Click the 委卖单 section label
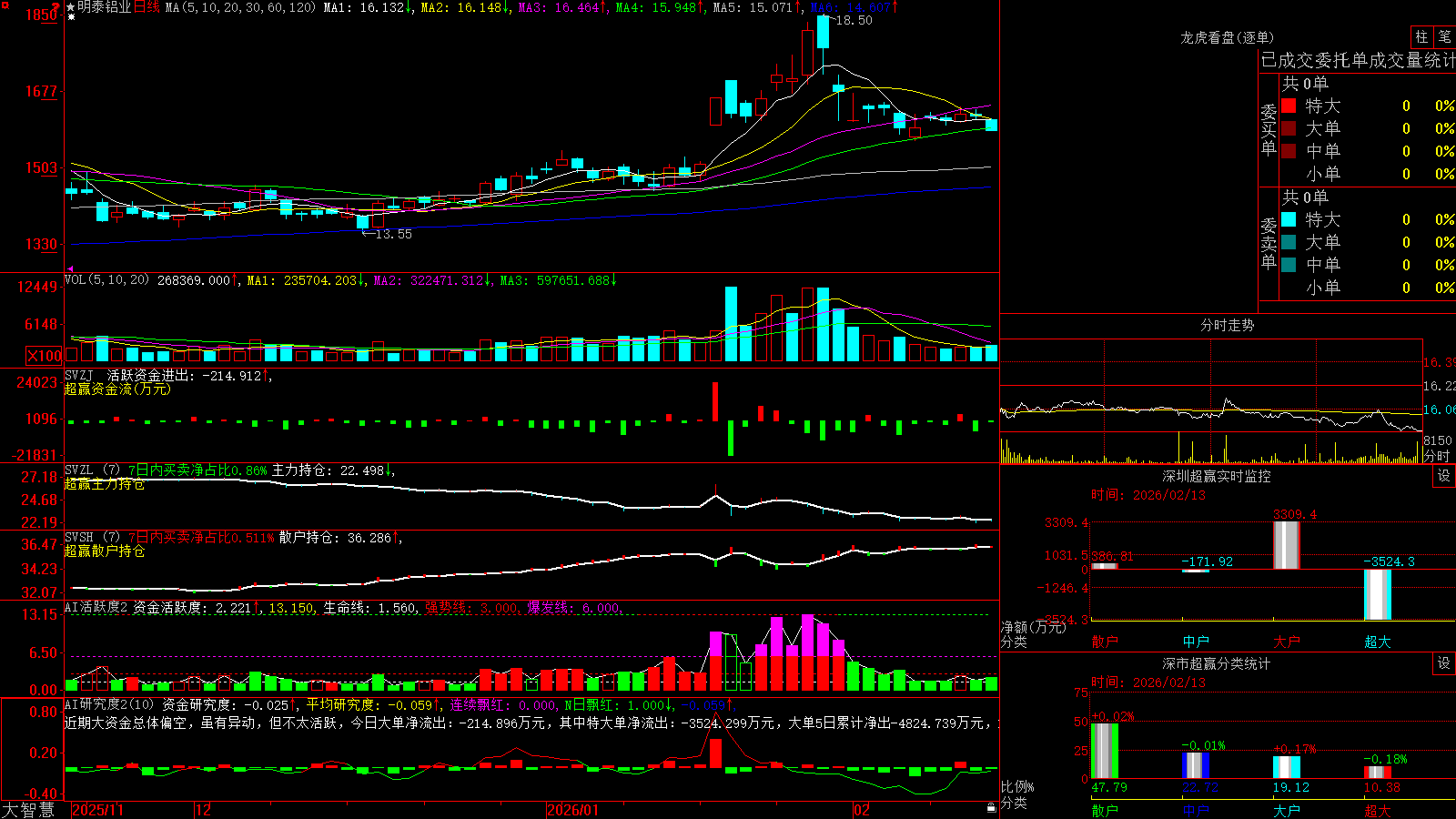The height and width of the screenshot is (819, 1456). coord(1269,243)
